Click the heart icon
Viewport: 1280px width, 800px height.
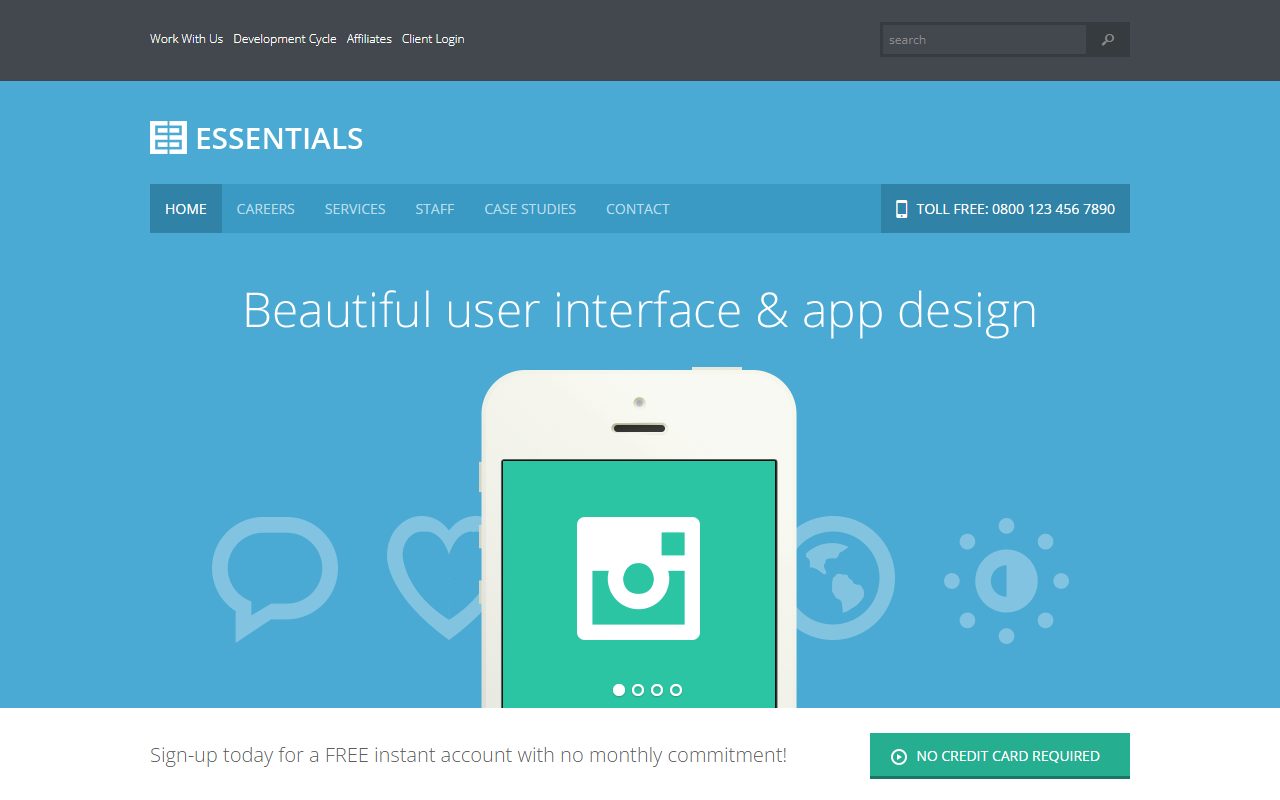click(x=435, y=578)
